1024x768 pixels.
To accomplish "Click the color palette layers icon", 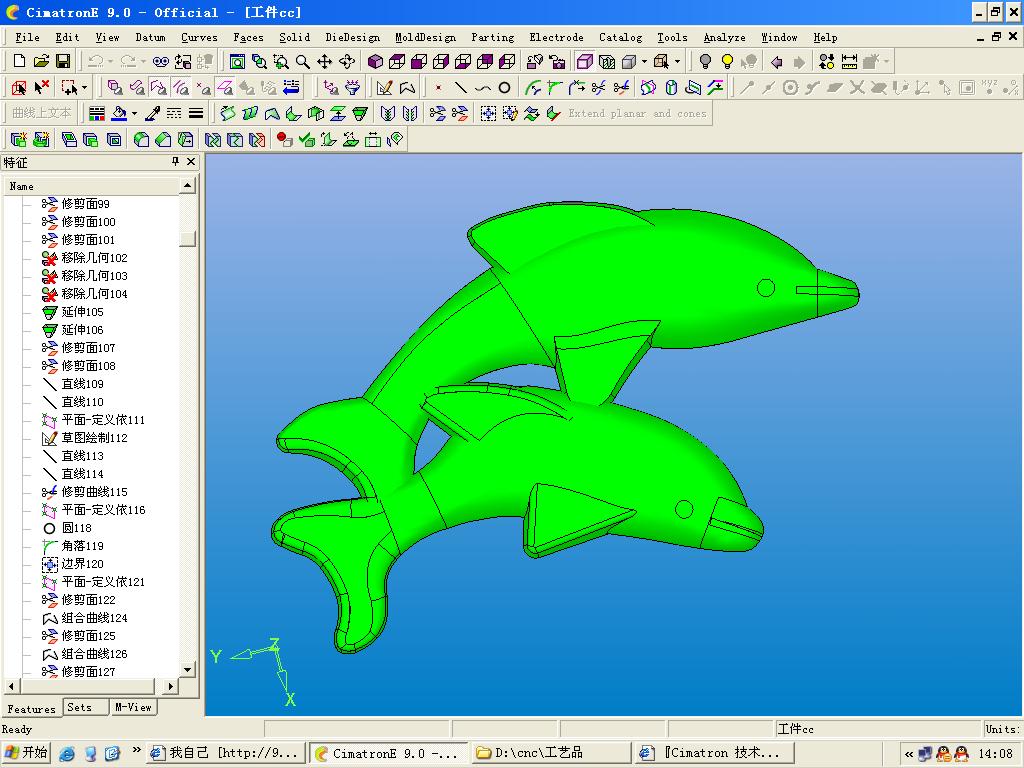I will [x=97, y=114].
